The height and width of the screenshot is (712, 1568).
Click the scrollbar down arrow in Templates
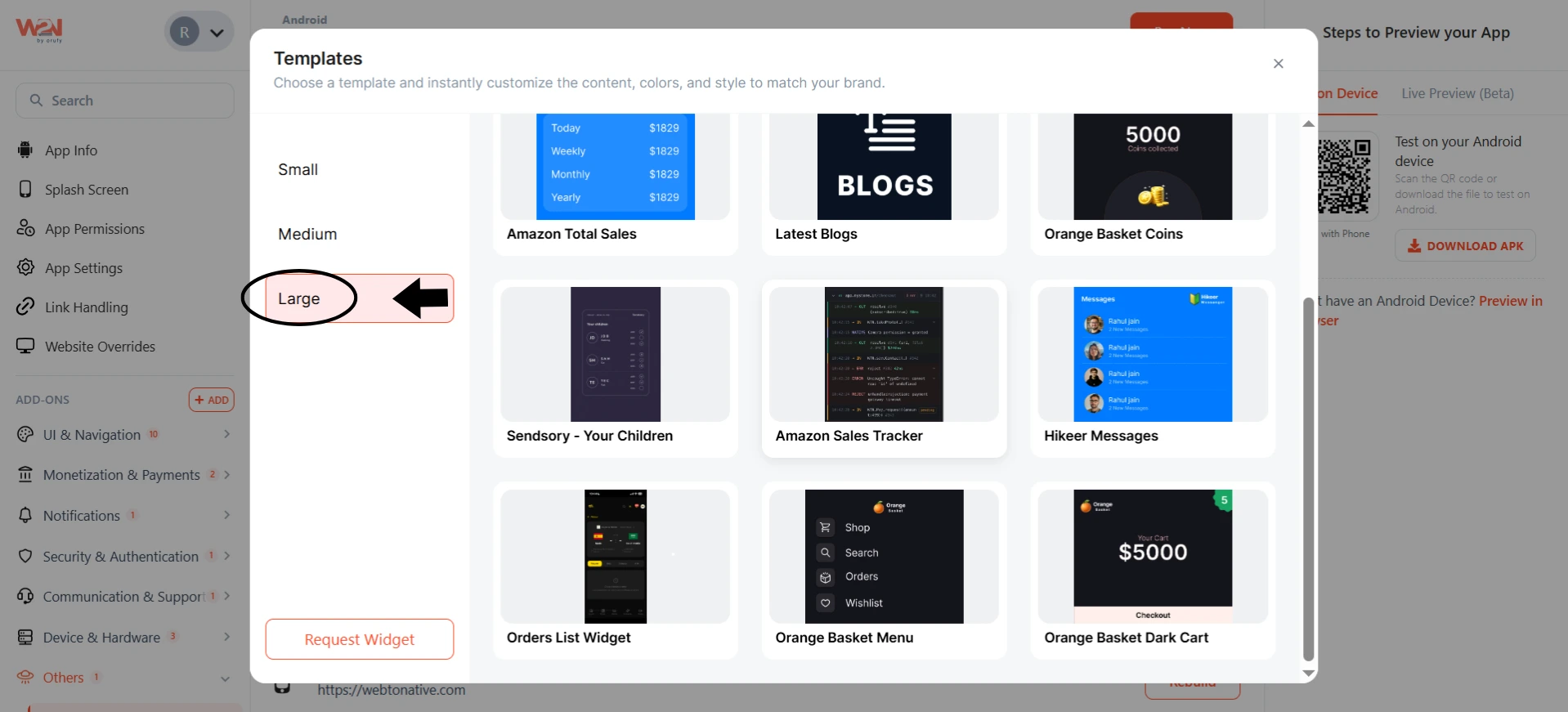pos(1309,674)
